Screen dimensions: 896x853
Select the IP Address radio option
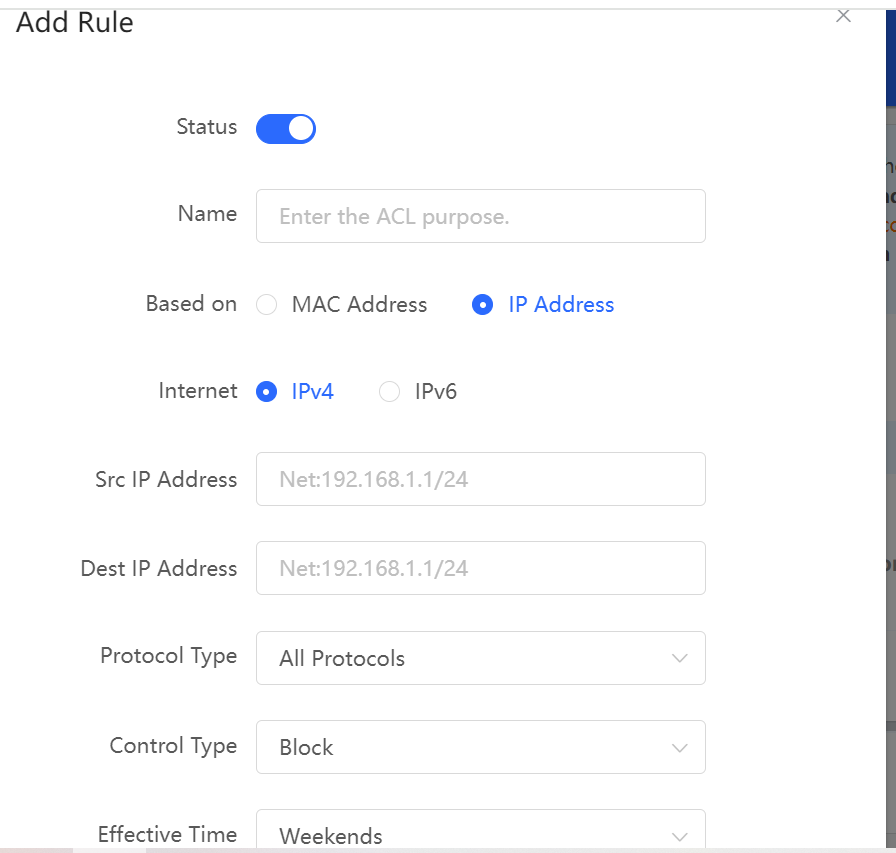click(482, 305)
